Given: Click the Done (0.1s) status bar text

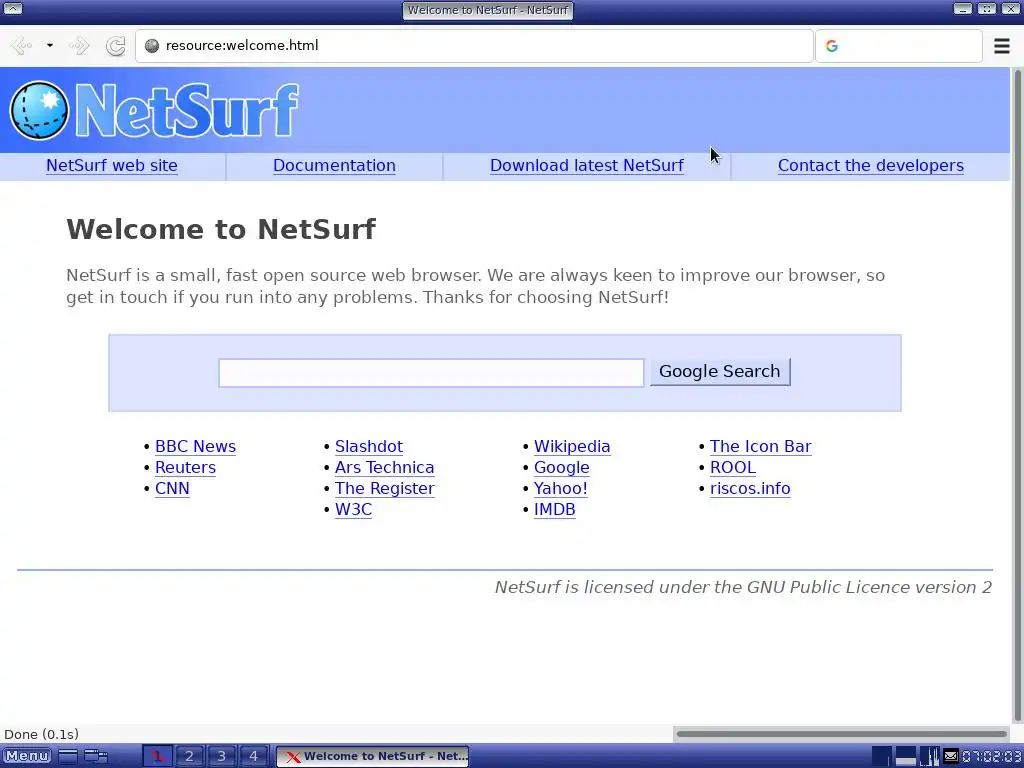Looking at the screenshot, I should coord(42,735).
